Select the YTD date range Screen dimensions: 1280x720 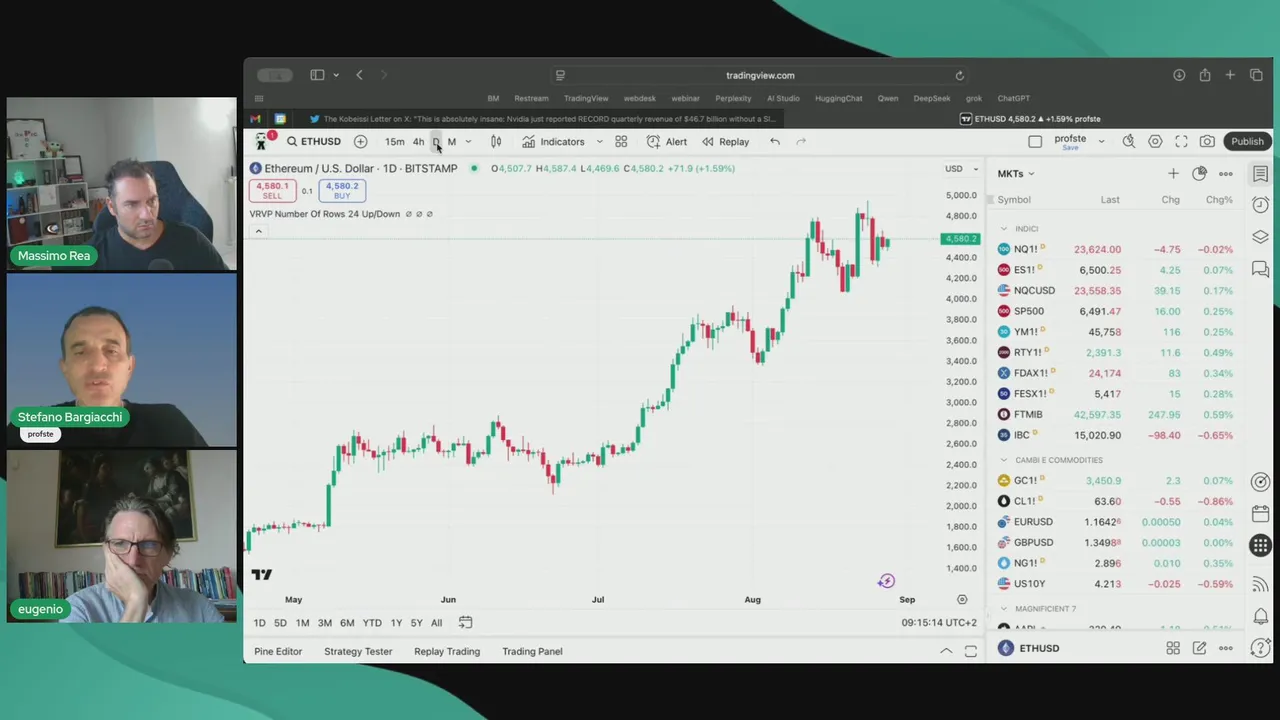tap(372, 623)
